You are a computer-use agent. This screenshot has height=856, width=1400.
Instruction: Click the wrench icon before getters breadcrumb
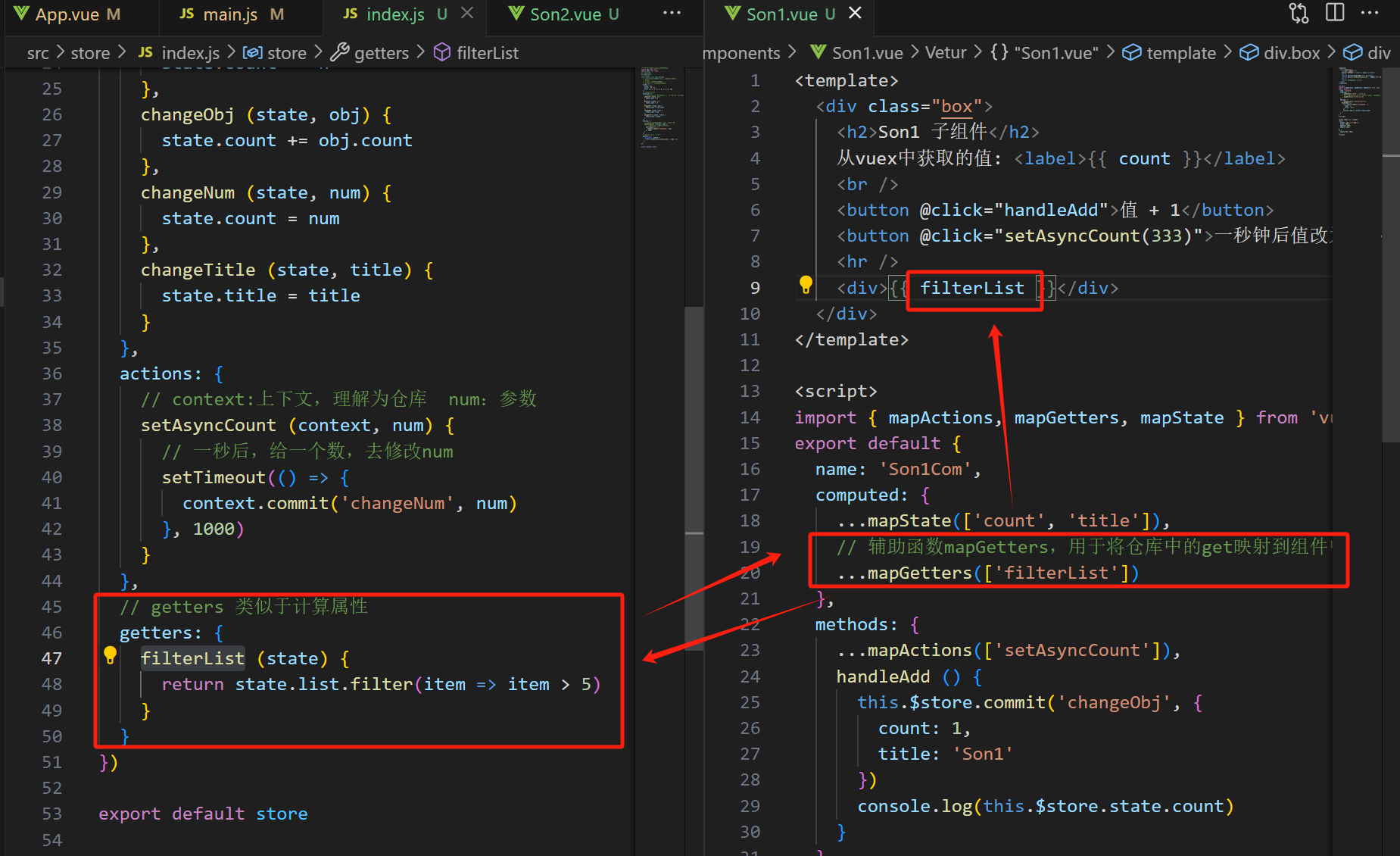(x=340, y=52)
